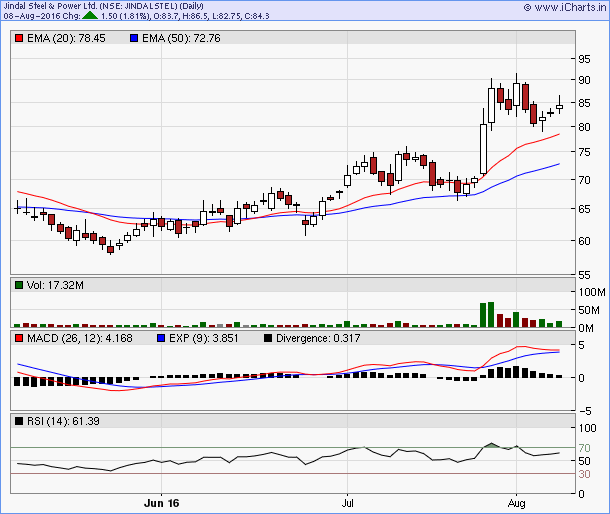Click the 85 price axis label
The height and width of the screenshot is (514, 610).
pyautogui.click(x=584, y=103)
